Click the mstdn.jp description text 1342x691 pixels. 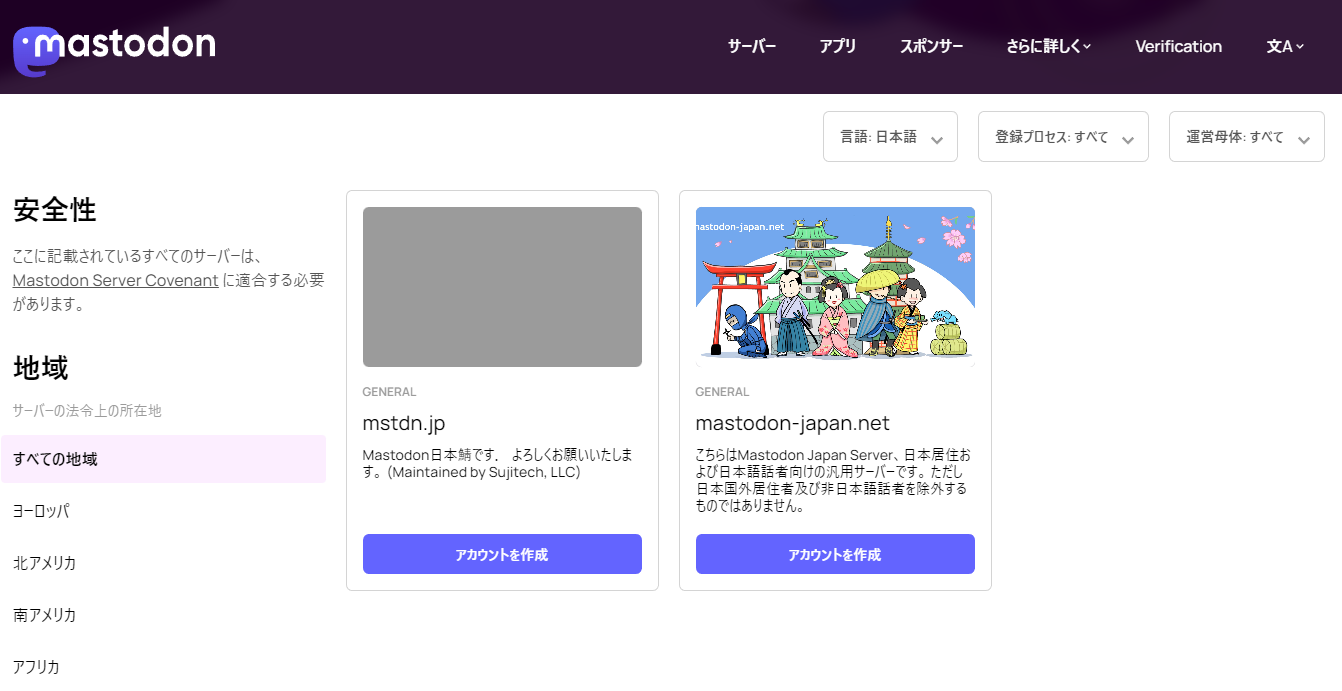pos(498,464)
